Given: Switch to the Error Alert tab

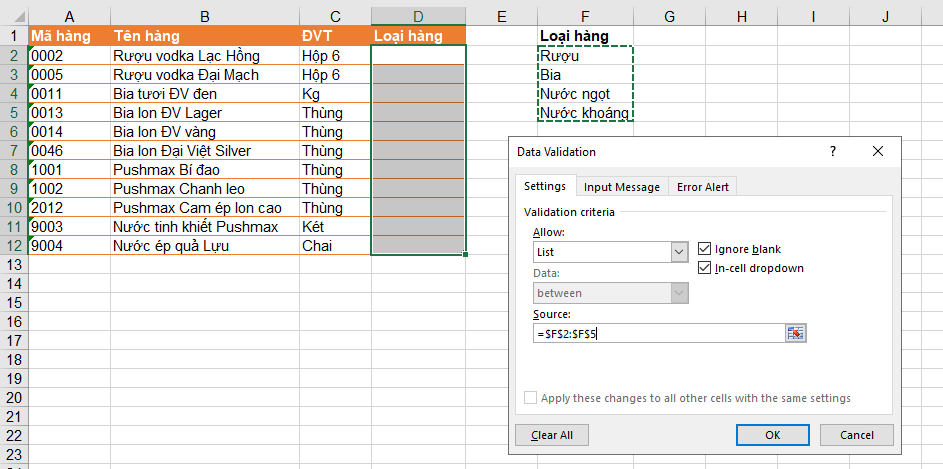Looking at the screenshot, I should (703, 187).
